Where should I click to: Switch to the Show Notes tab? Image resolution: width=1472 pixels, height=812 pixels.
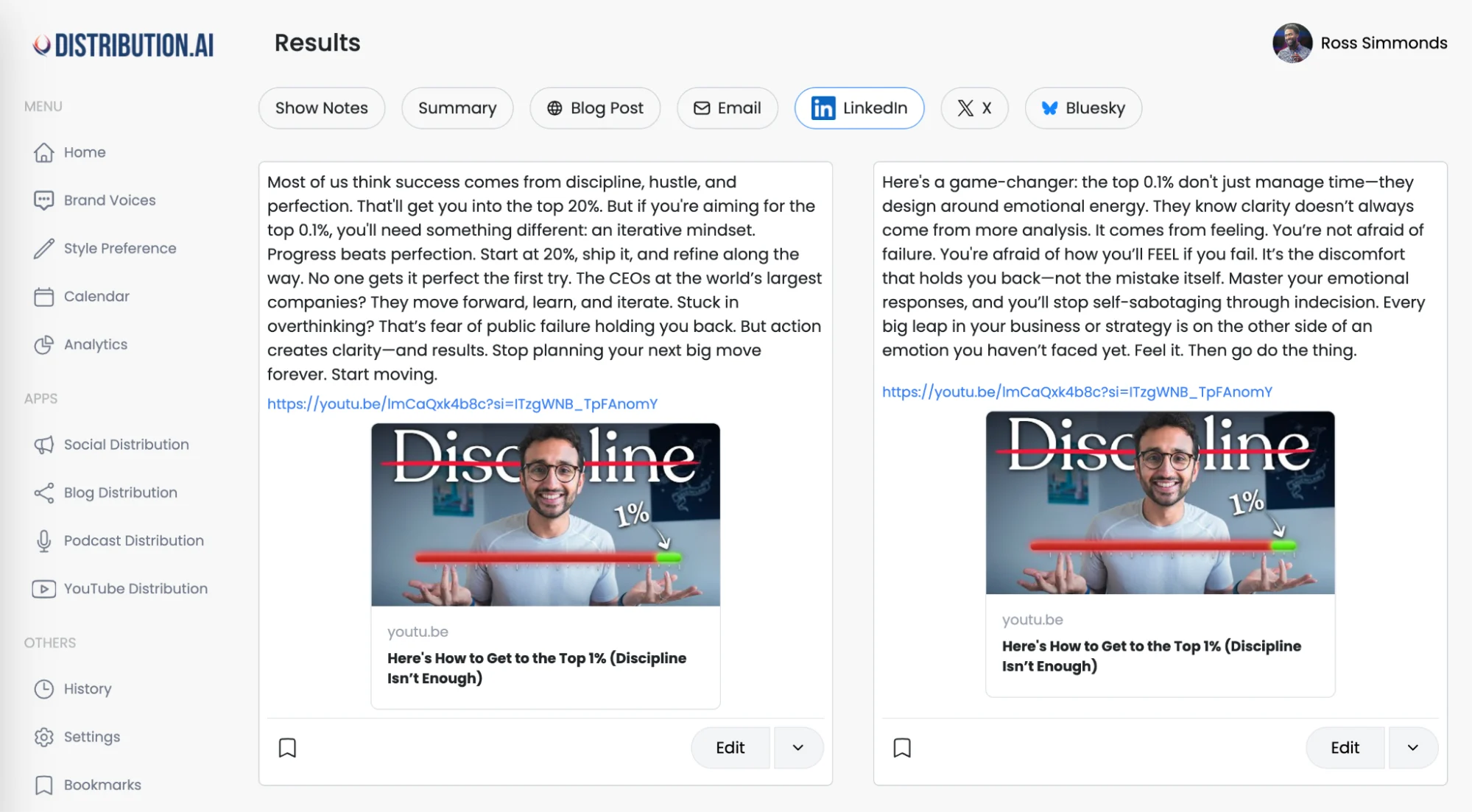coord(322,108)
